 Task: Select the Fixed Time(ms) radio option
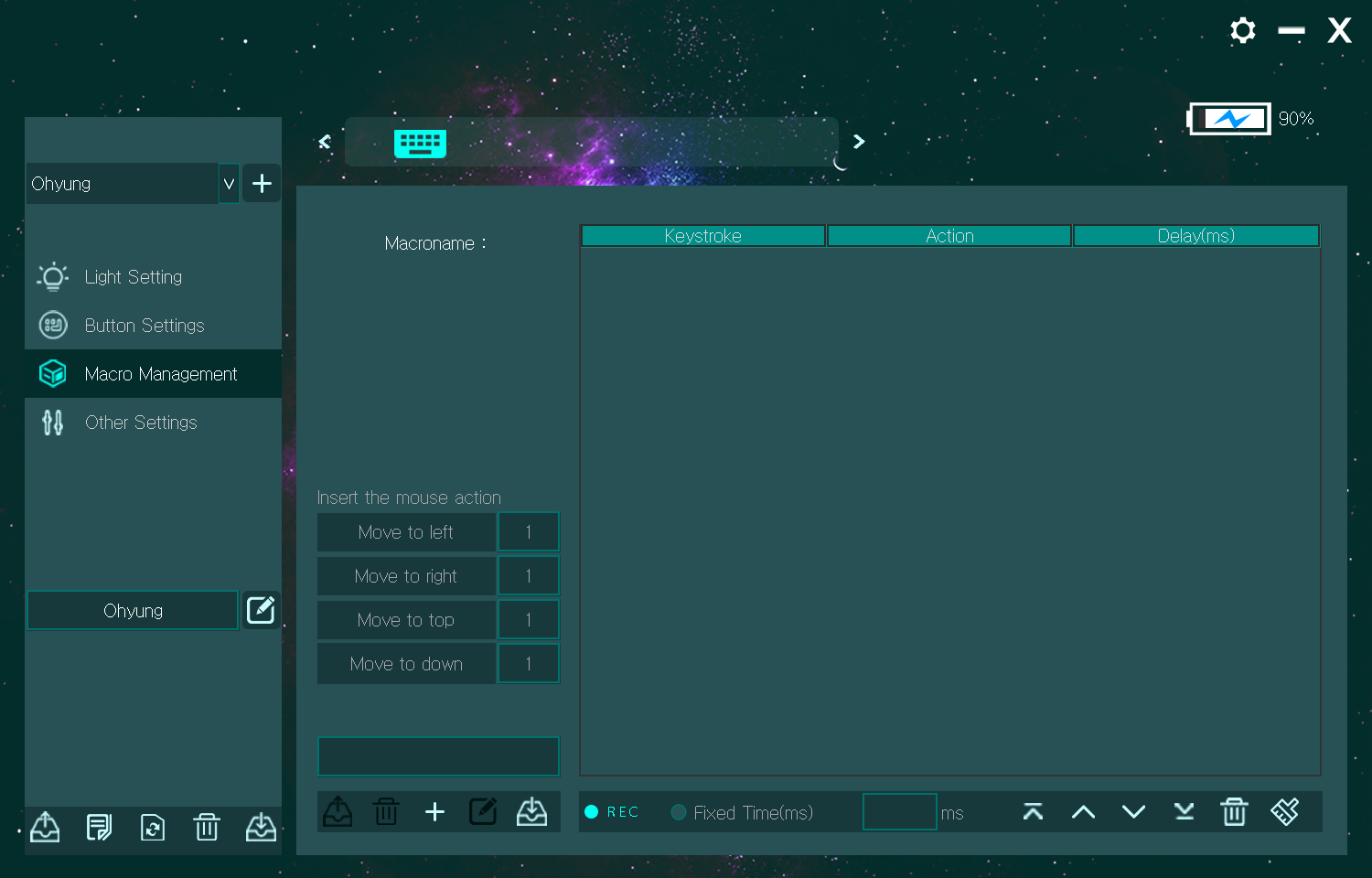tap(679, 812)
